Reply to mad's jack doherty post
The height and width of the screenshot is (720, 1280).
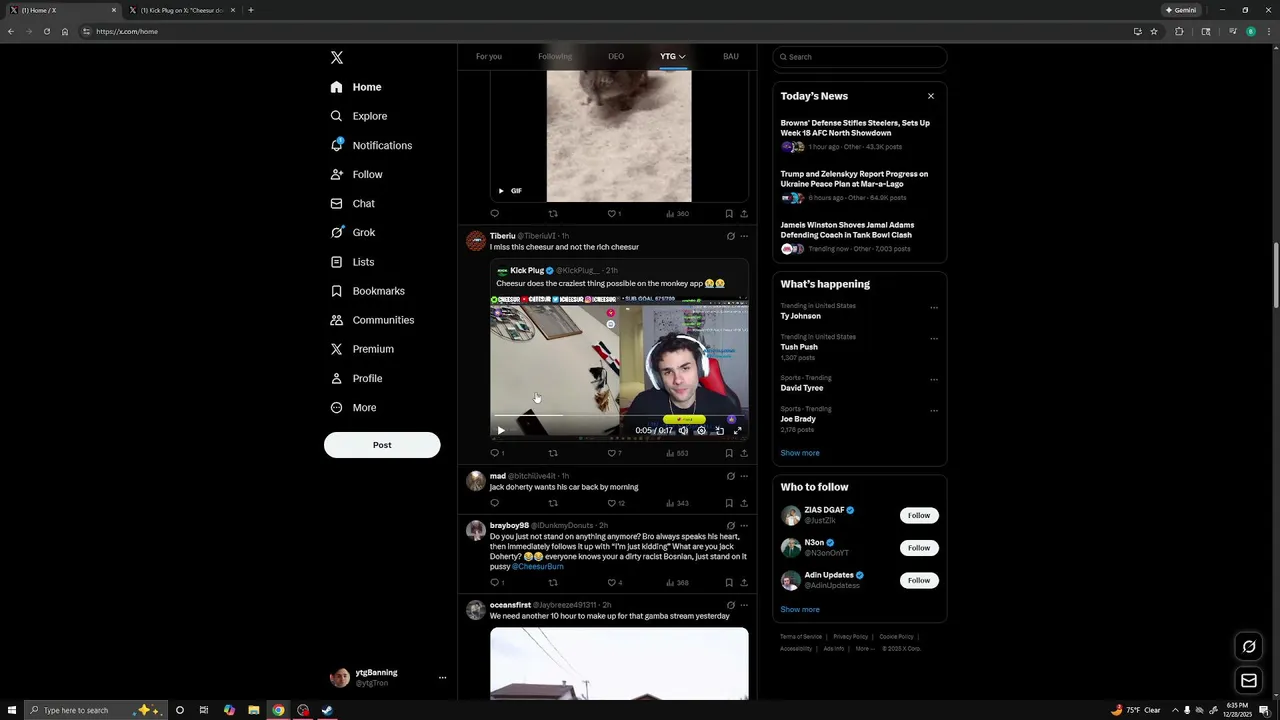point(494,503)
